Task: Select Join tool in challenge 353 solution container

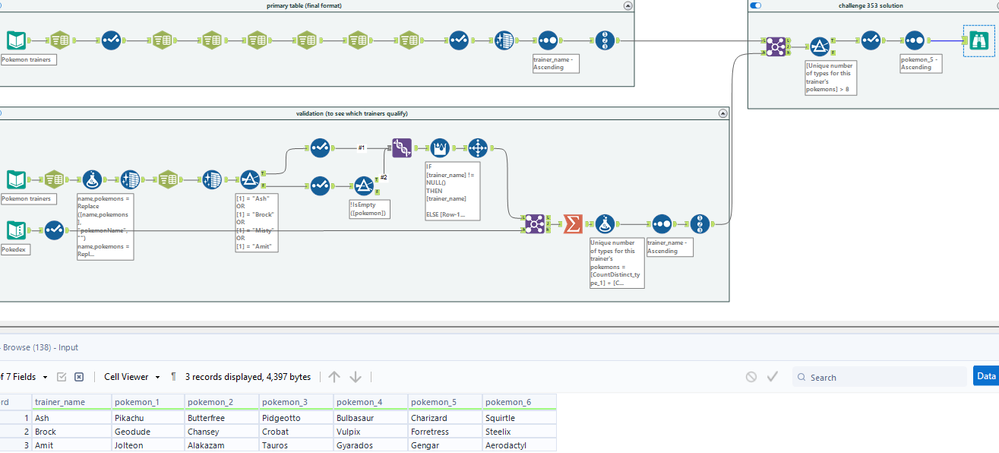Action: point(775,47)
